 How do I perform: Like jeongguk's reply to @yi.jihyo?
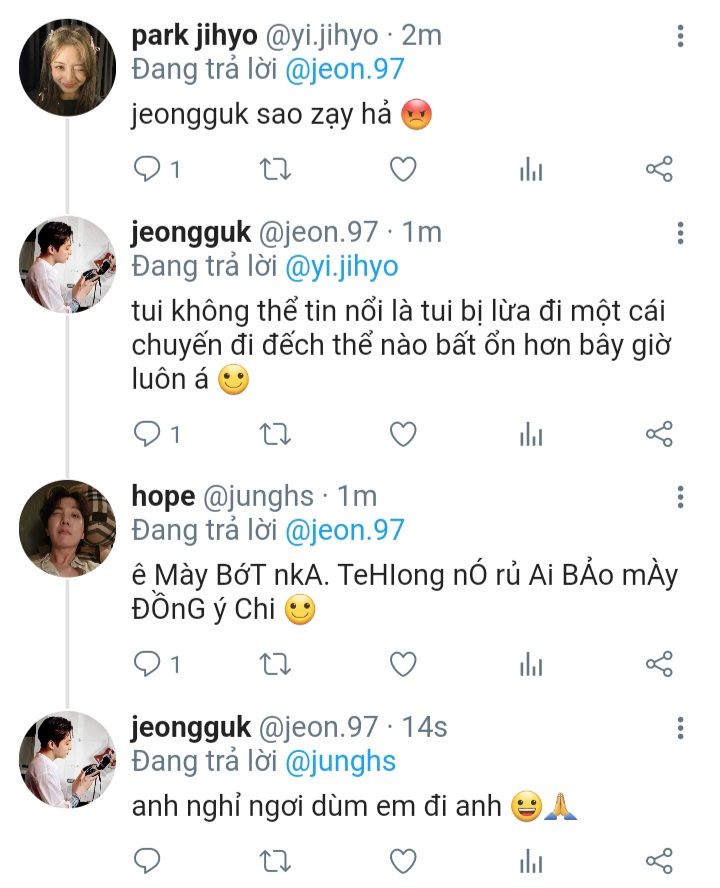(x=402, y=434)
